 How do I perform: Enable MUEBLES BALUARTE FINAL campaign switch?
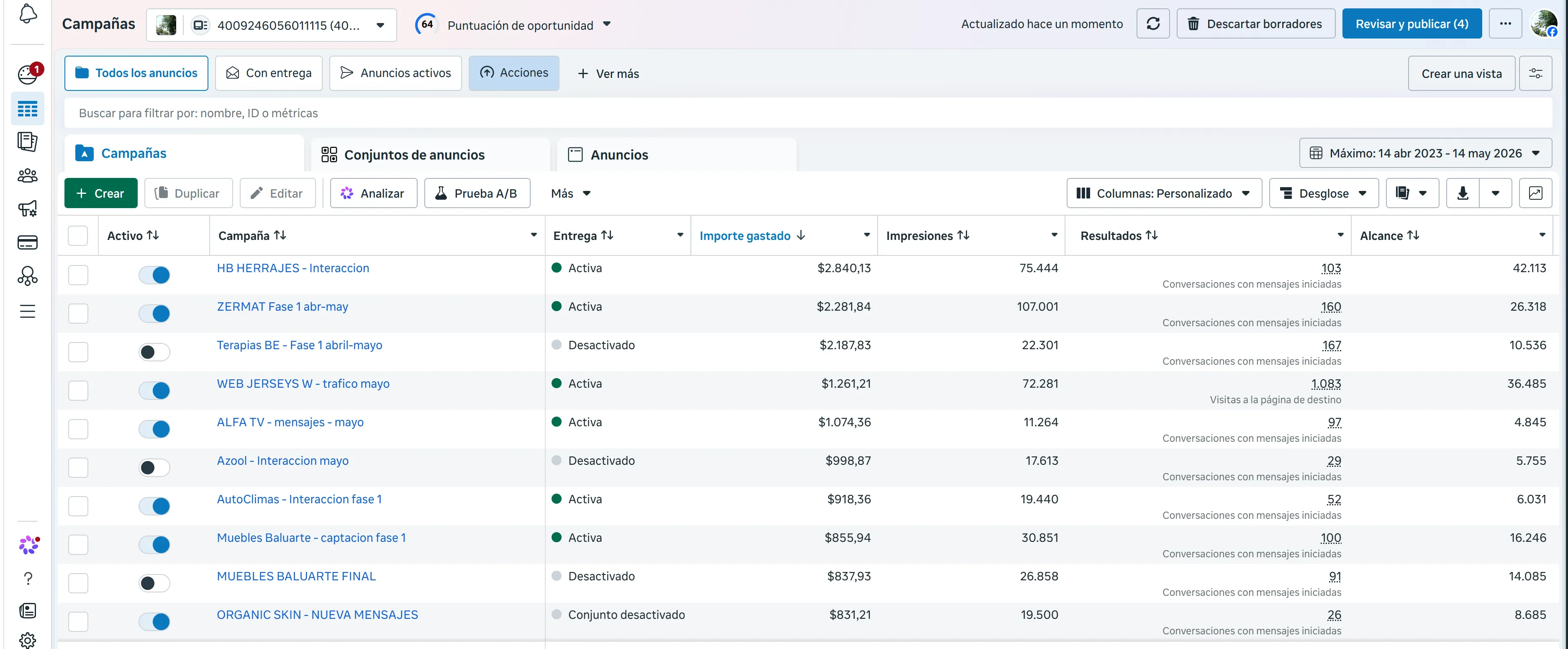(x=154, y=583)
